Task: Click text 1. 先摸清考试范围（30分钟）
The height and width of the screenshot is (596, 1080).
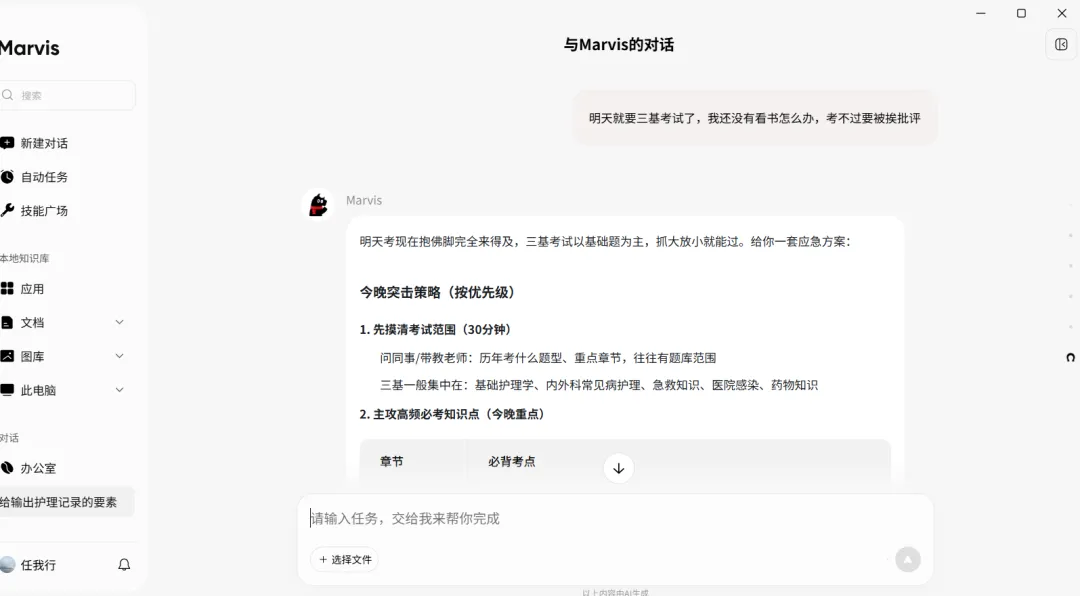Action: click(435, 329)
